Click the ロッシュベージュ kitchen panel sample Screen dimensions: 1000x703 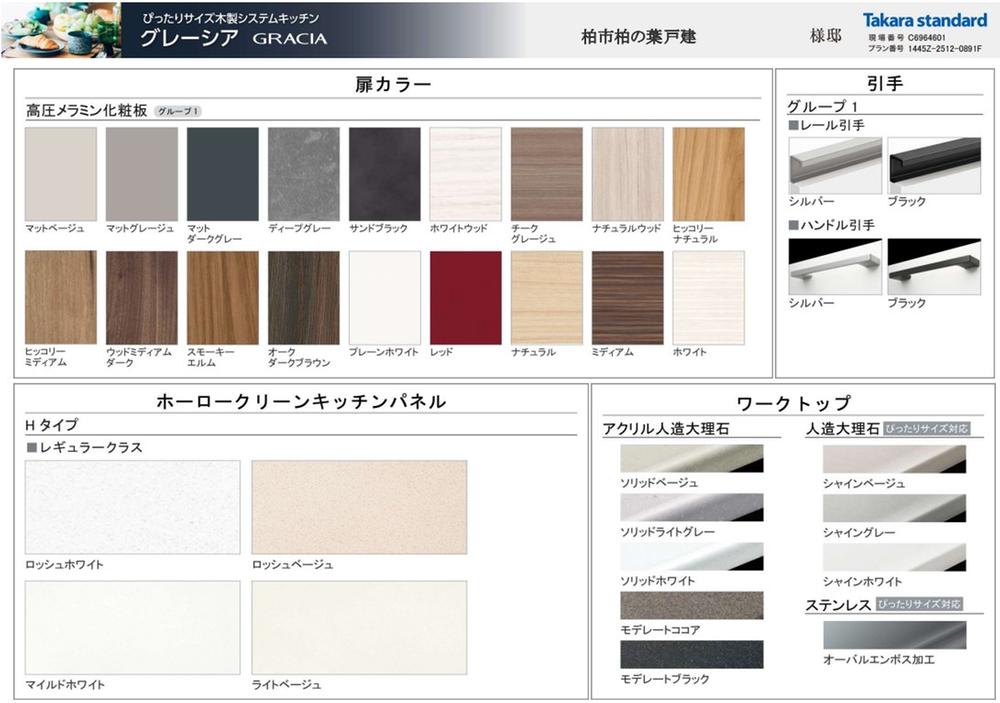(359, 507)
